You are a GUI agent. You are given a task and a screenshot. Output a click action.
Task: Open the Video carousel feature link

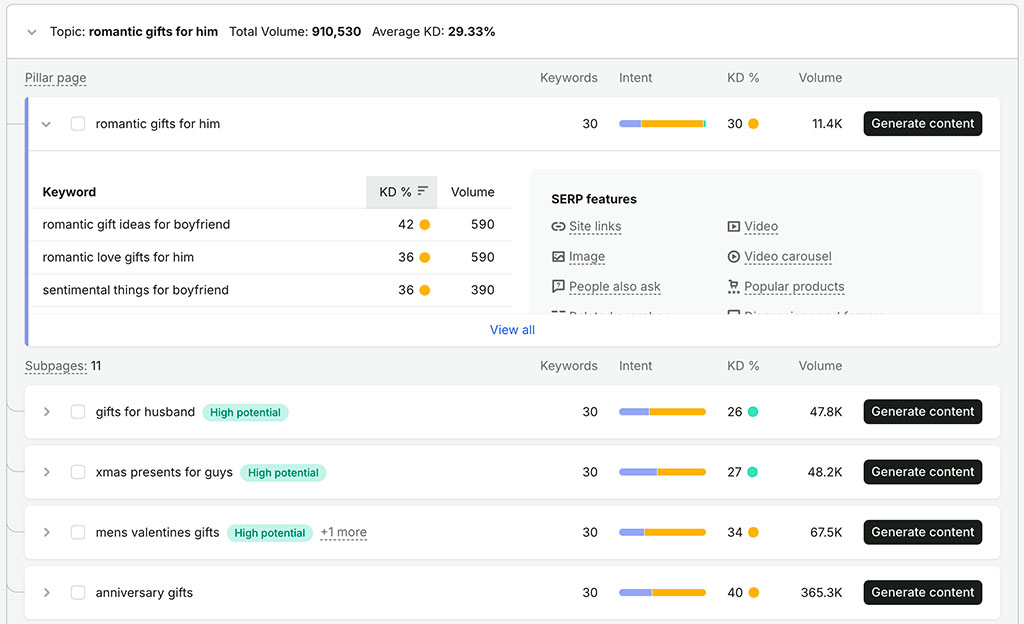(788, 257)
